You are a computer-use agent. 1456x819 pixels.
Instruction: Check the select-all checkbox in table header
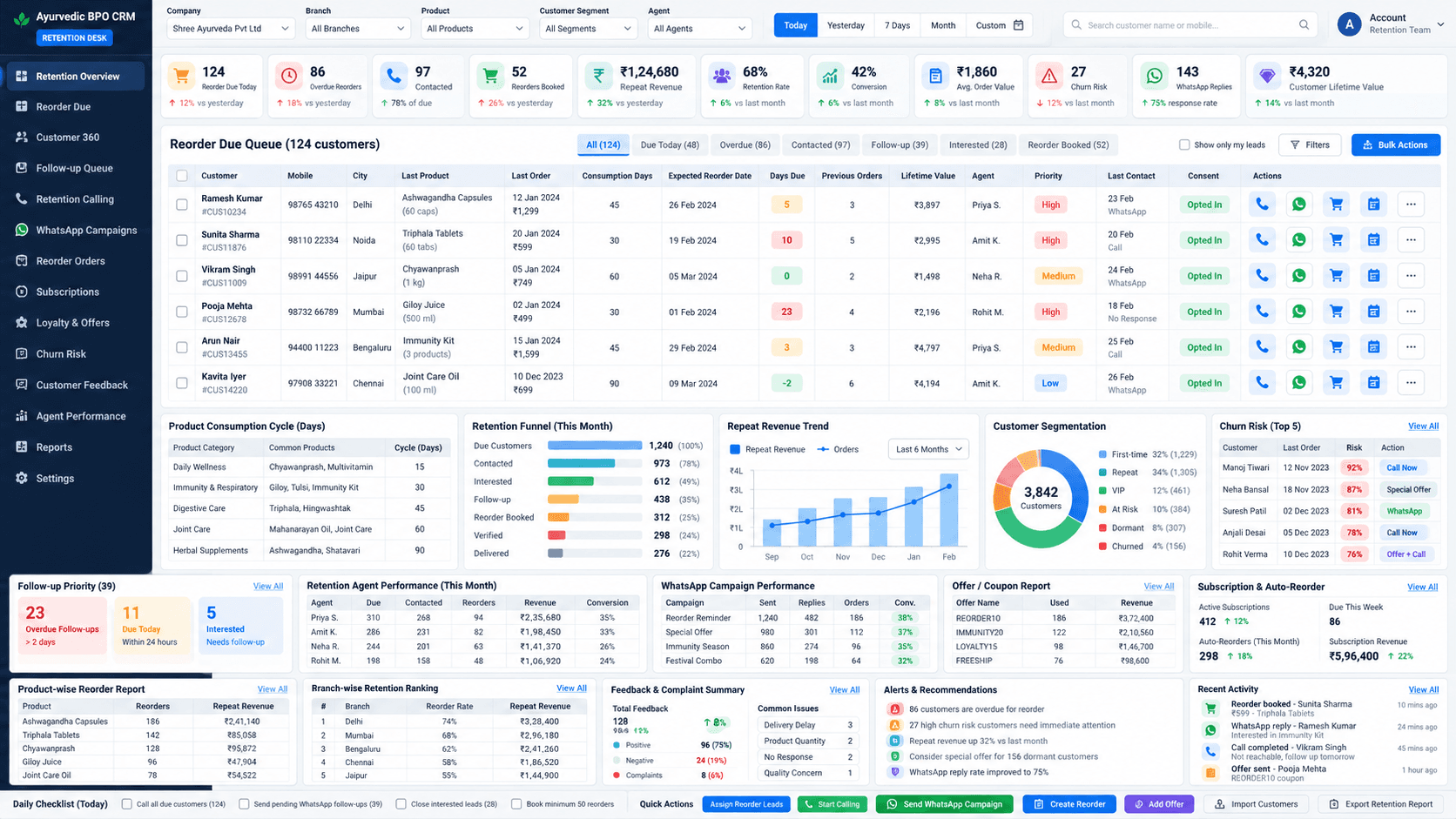point(182,176)
